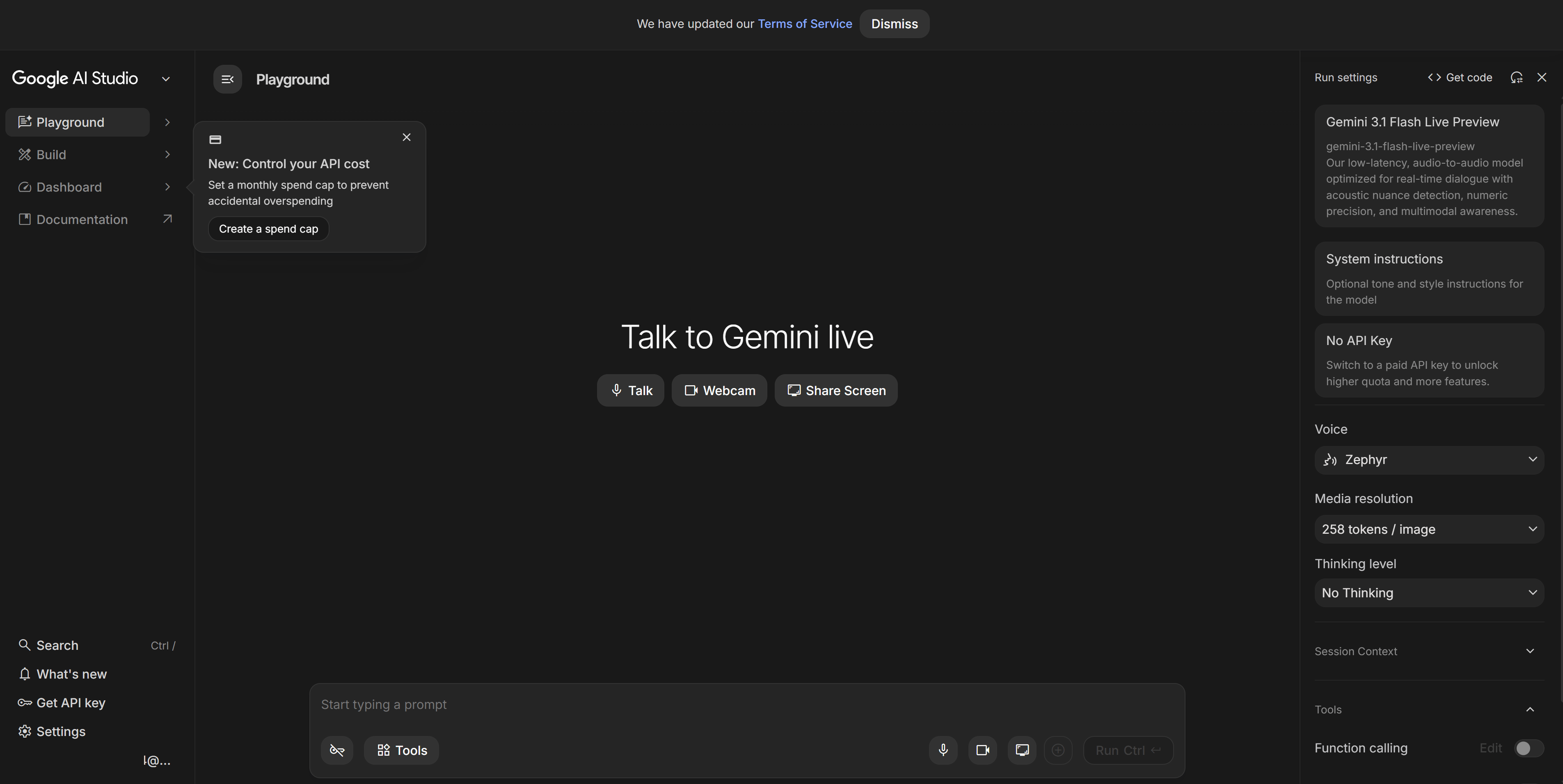The height and width of the screenshot is (784, 1563).
Task: Click the screen share icon in prompt bar
Action: pos(1022,750)
